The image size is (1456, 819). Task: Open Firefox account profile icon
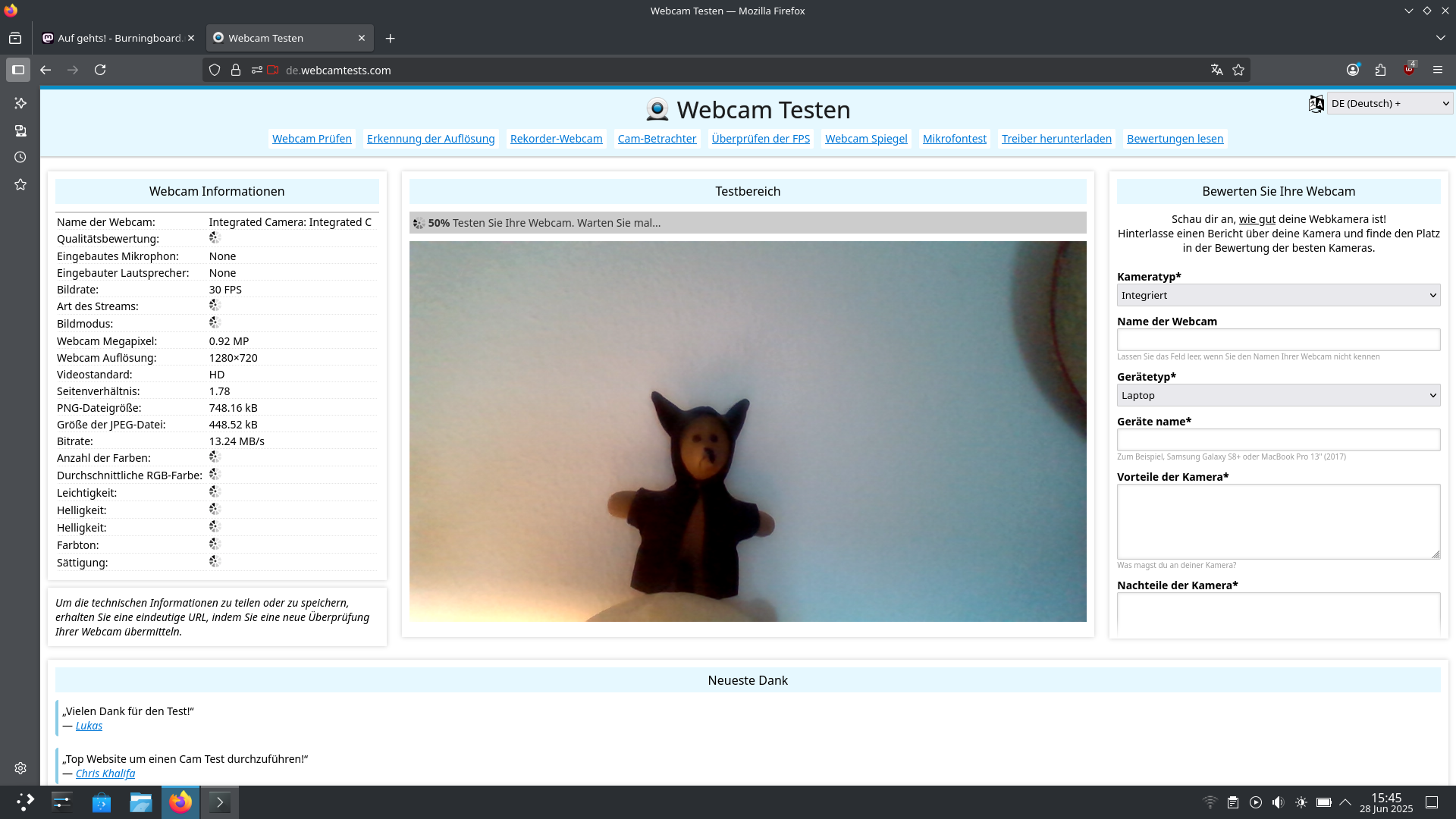(x=1353, y=70)
